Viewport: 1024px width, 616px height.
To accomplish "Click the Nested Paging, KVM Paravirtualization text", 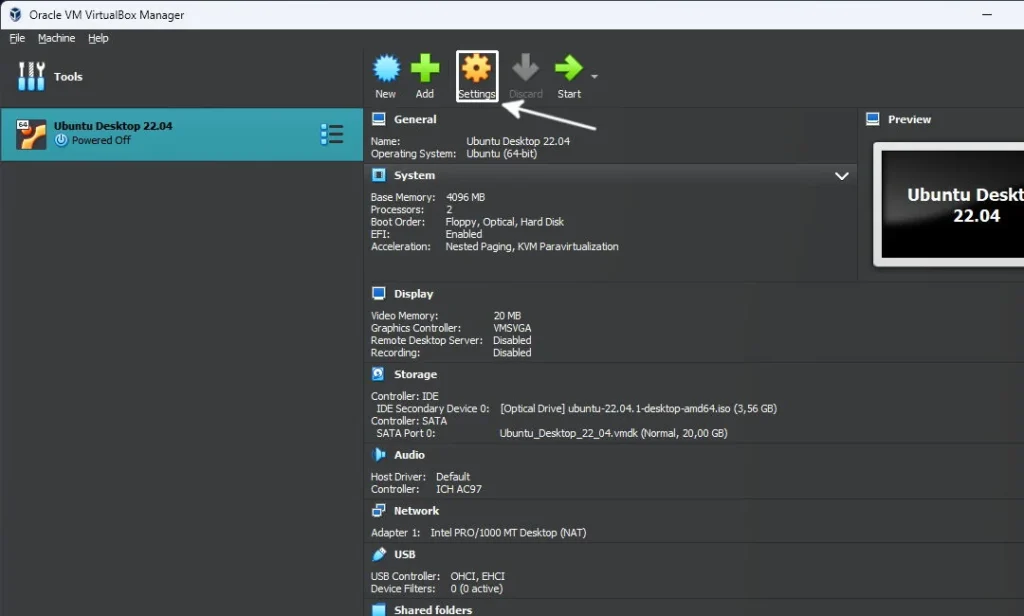I will coord(532,246).
